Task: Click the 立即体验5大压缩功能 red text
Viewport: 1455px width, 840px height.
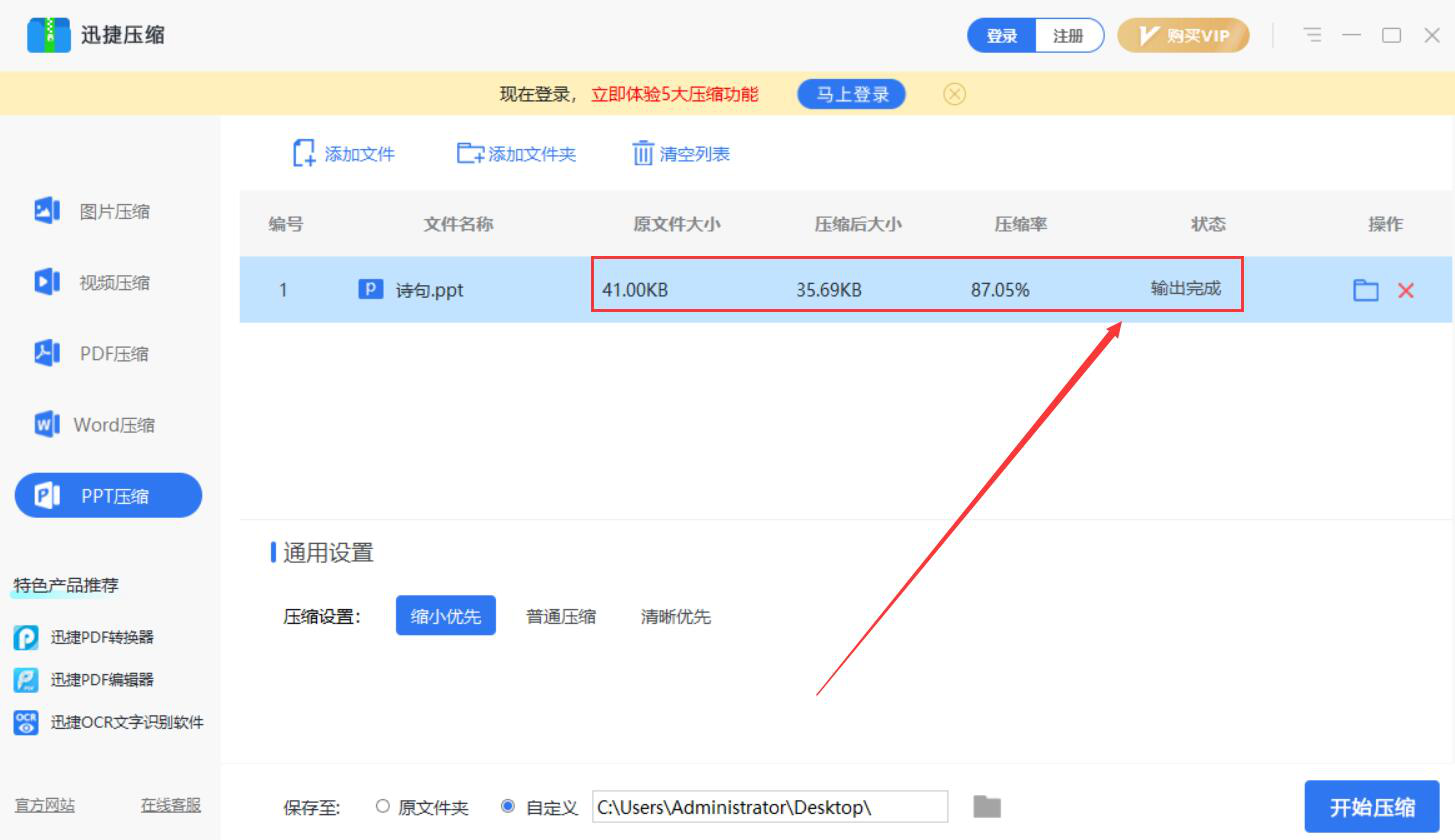Action: tap(675, 94)
